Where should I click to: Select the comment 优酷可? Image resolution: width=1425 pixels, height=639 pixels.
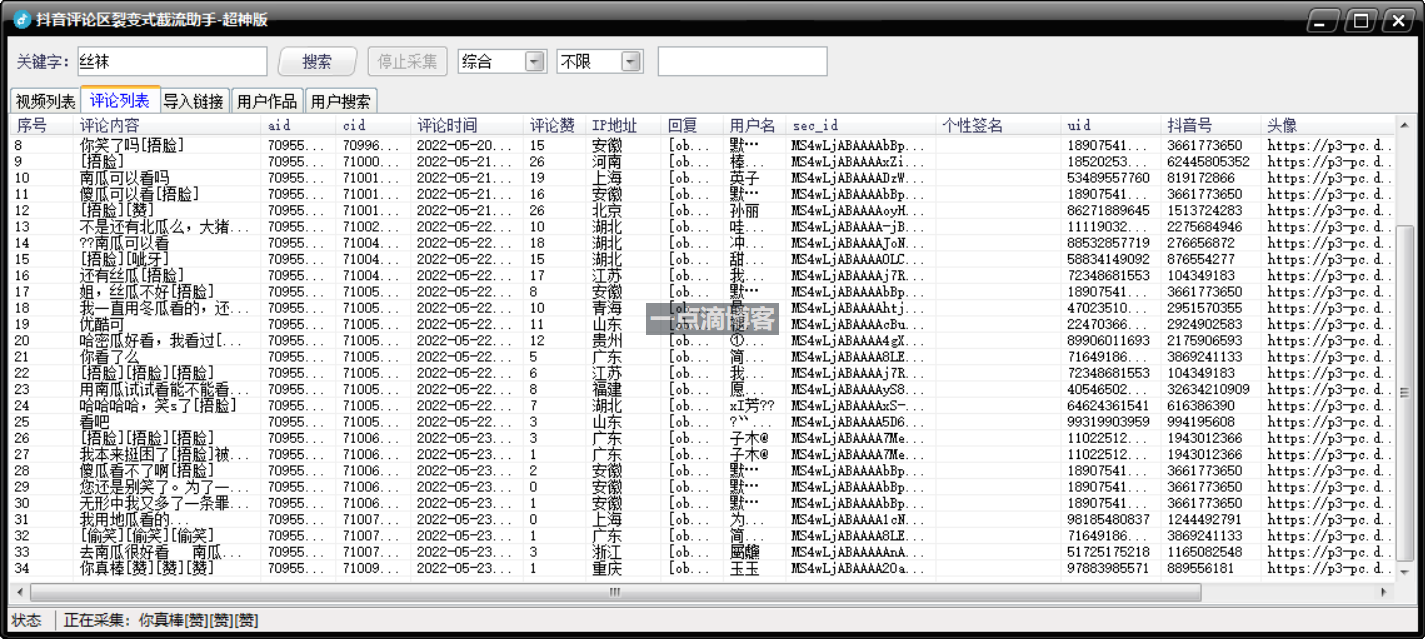tap(101, 324)
